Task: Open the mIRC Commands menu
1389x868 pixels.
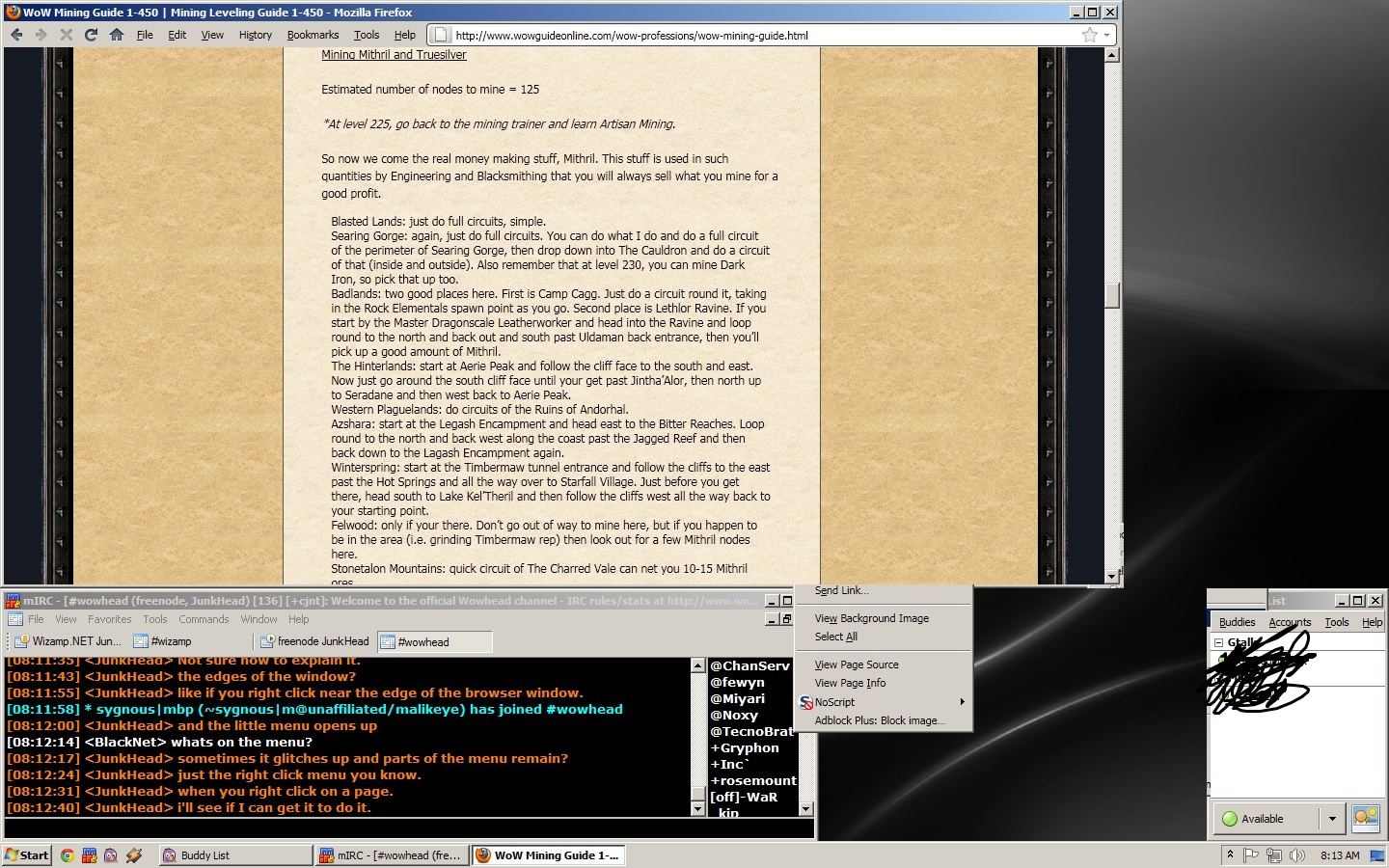Action: point(204,619)
